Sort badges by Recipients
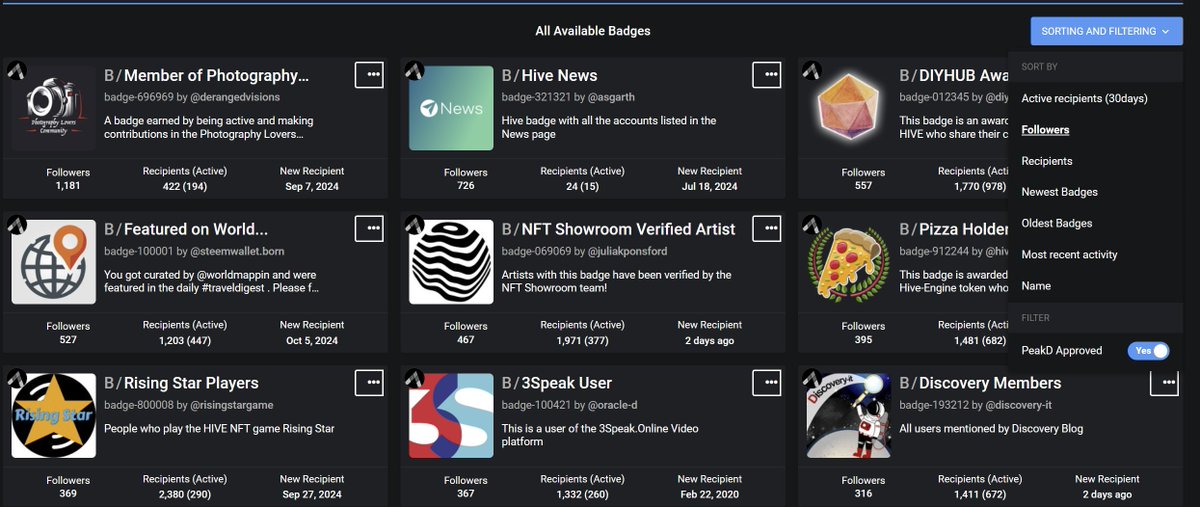 1046,161
